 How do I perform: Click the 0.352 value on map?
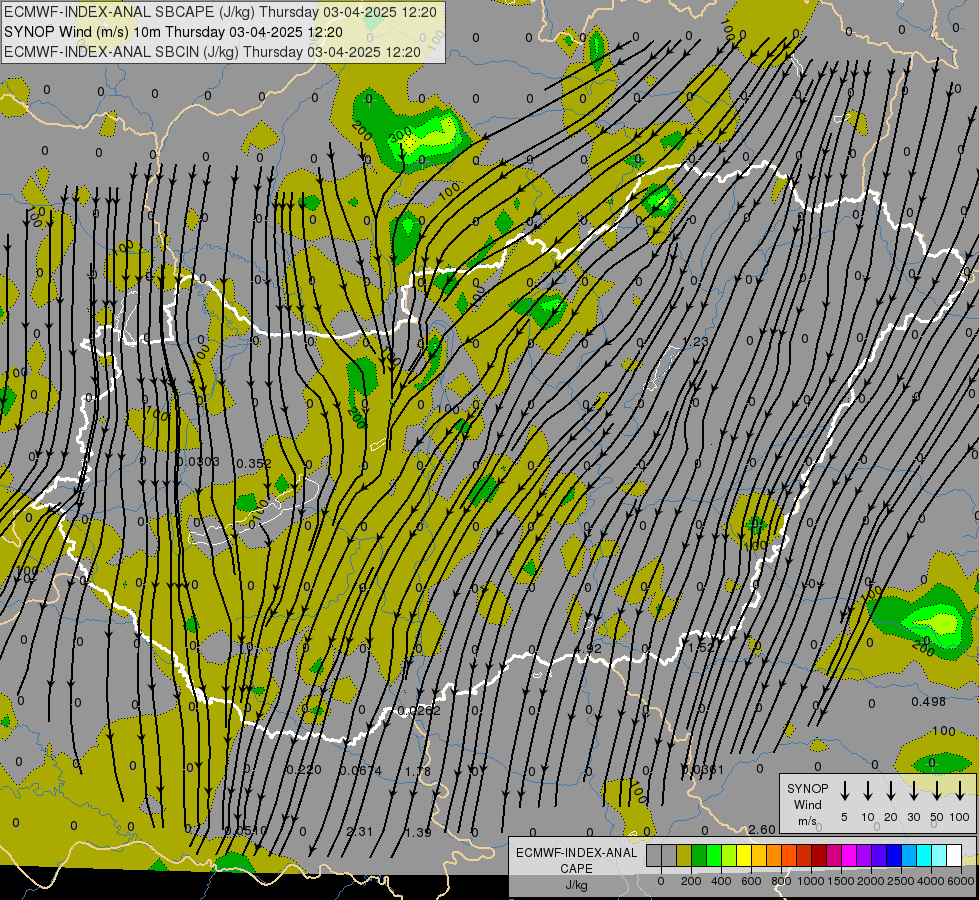pos(254,463)
